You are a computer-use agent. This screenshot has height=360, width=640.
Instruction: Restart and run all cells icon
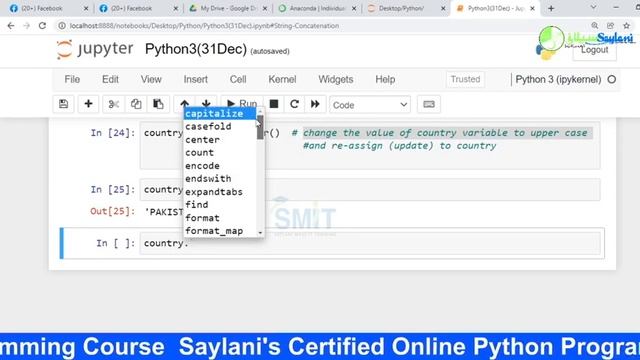coord(315,104)
